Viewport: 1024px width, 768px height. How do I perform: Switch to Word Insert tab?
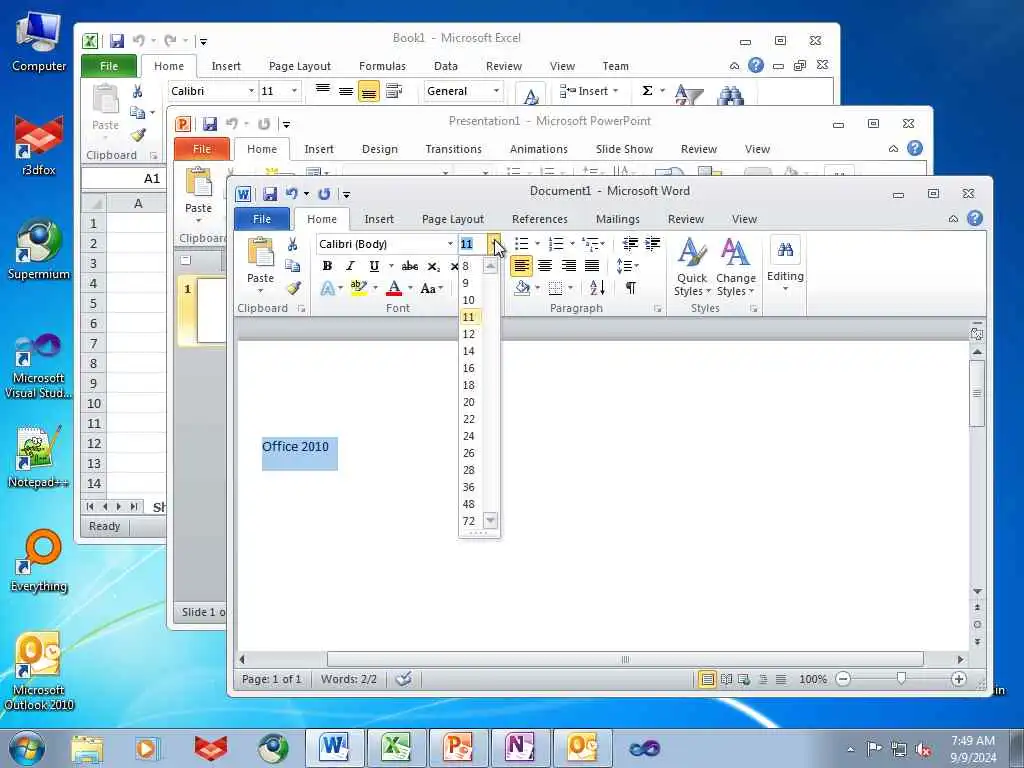(379, 219)
